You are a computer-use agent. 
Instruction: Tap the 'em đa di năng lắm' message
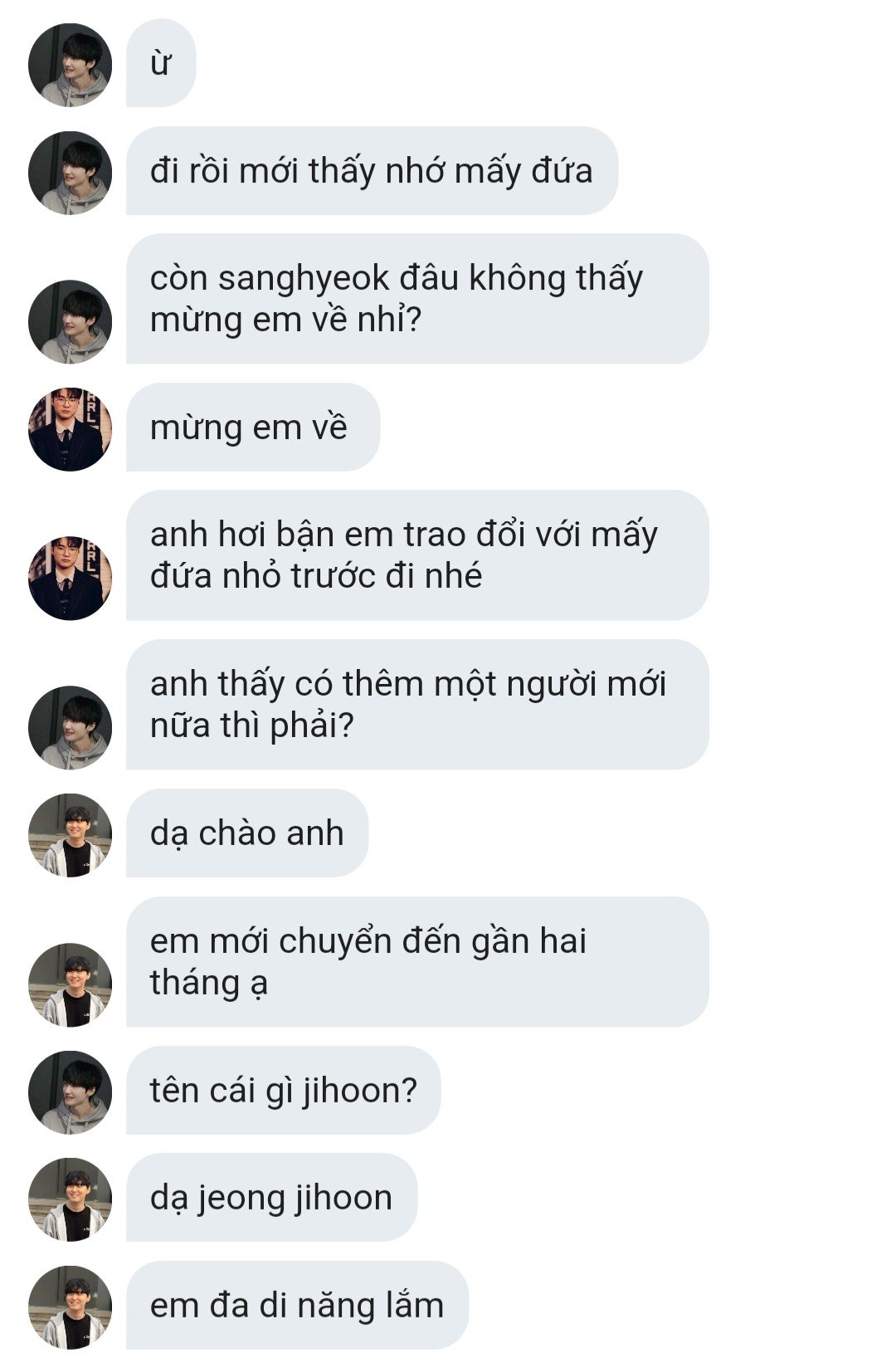[297, 1306]
